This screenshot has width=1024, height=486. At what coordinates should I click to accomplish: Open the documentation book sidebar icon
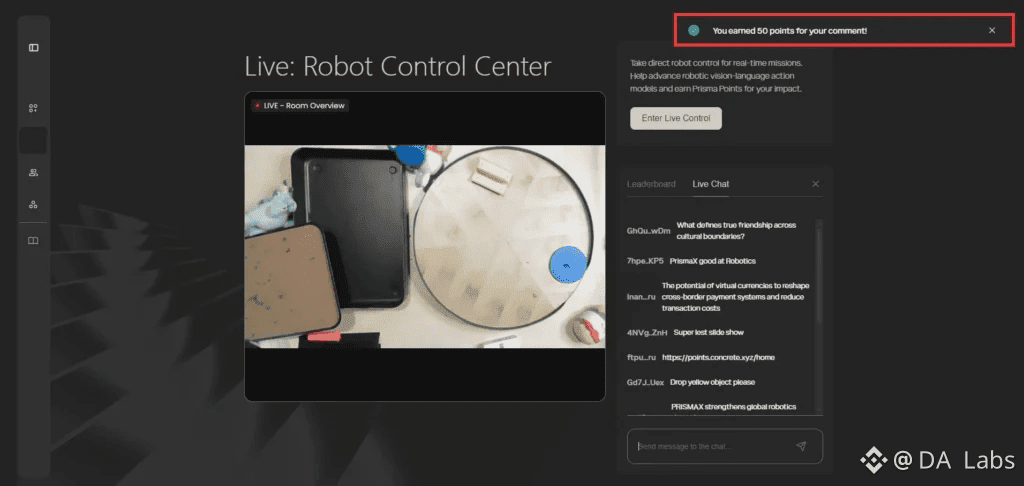coord(33,240)
